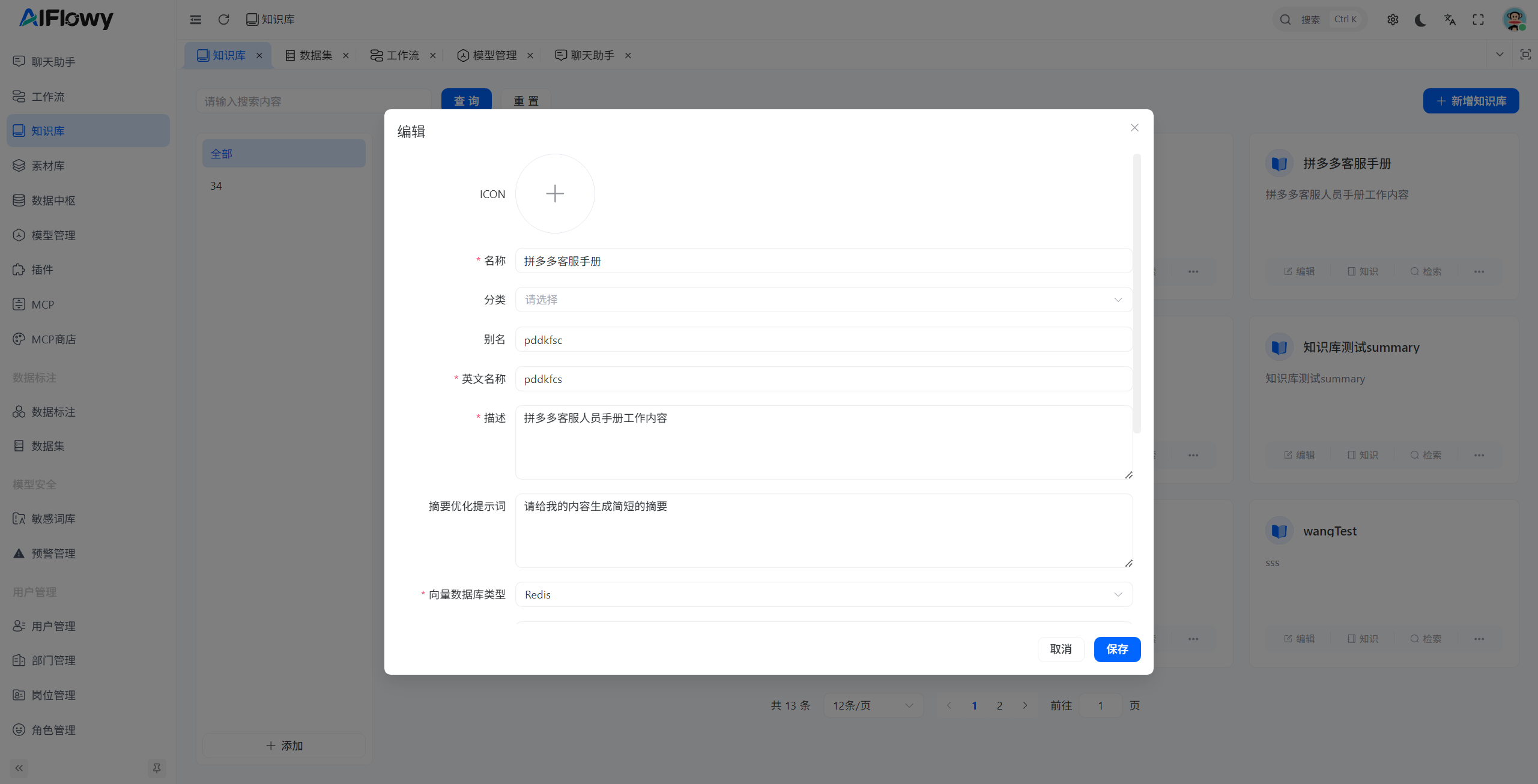Collapse the sidebar with the hamburger toggle

[195, 19]
